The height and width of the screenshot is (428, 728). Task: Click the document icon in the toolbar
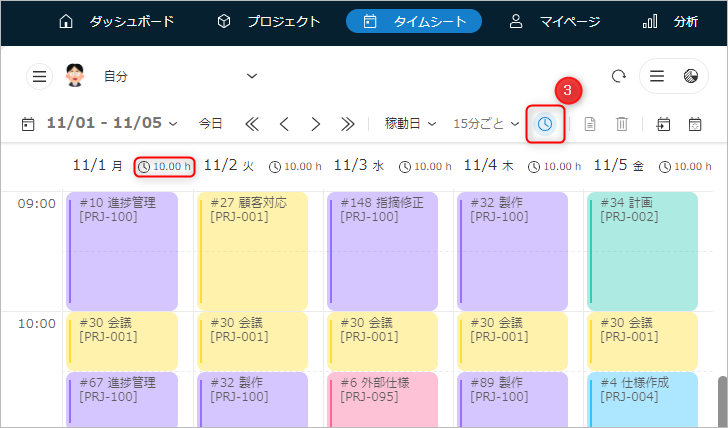[x=590, y=124]
